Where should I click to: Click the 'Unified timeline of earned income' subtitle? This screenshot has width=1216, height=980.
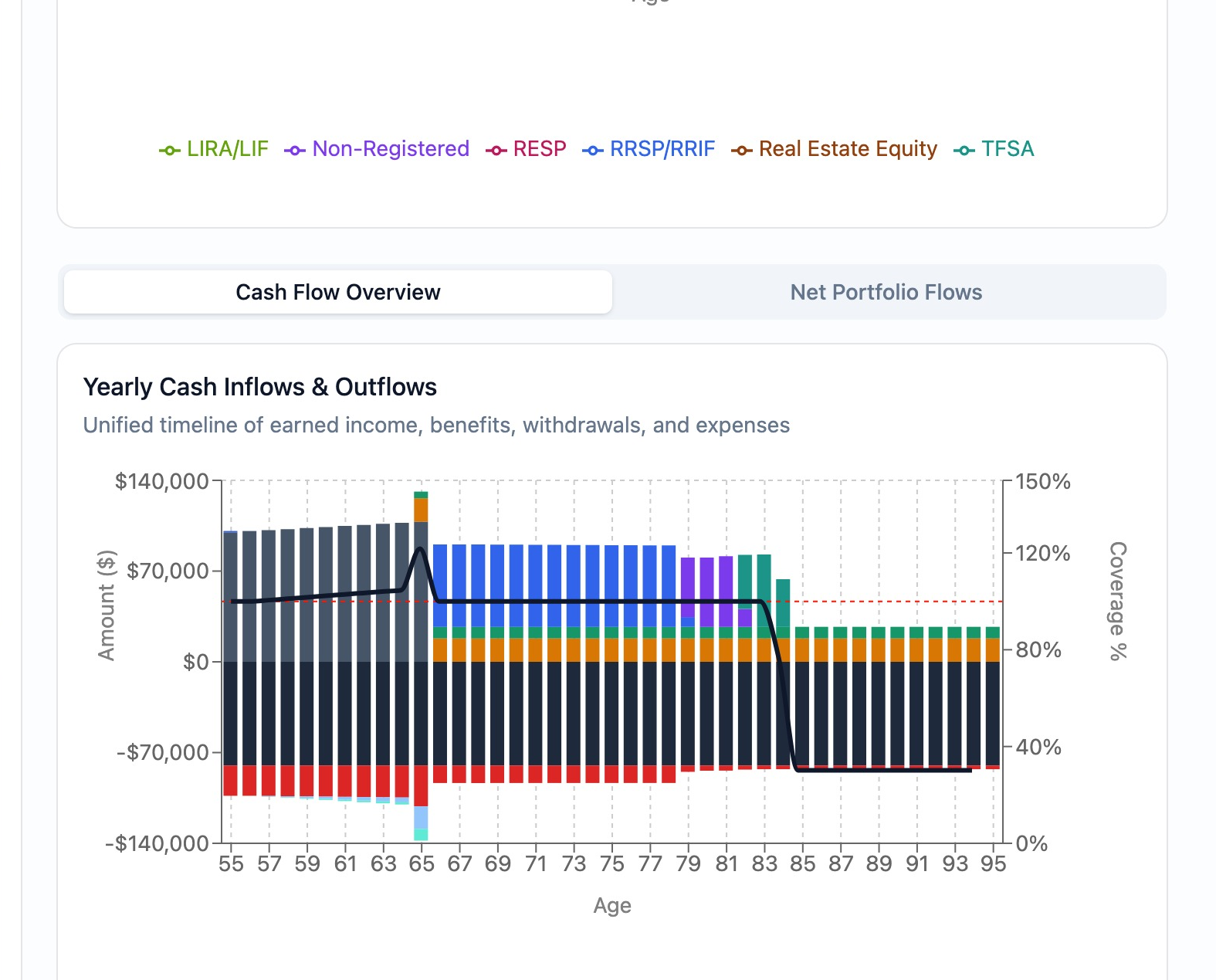(436, 426)
